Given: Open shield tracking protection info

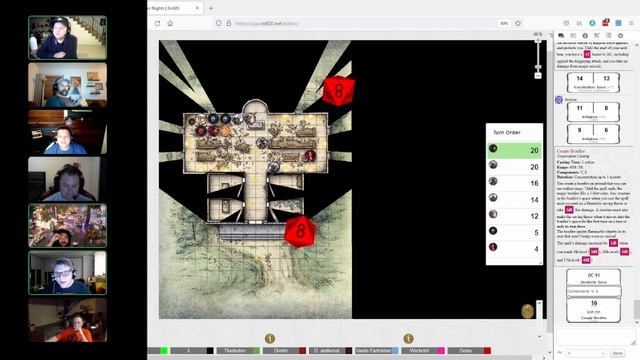Looking at the screenshot, I should (219, 24).
